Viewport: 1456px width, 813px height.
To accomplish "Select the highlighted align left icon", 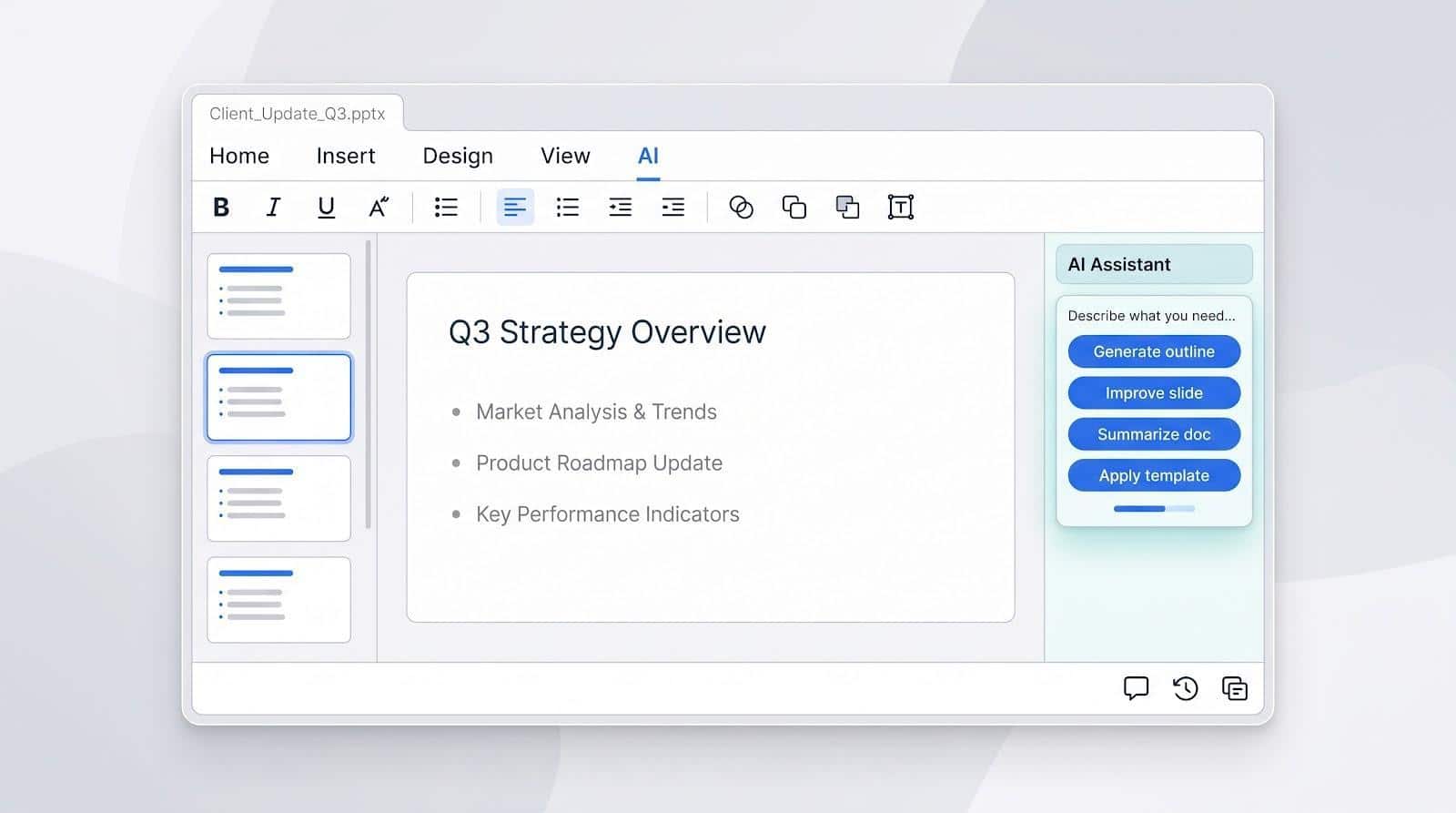I will (515, 208).
